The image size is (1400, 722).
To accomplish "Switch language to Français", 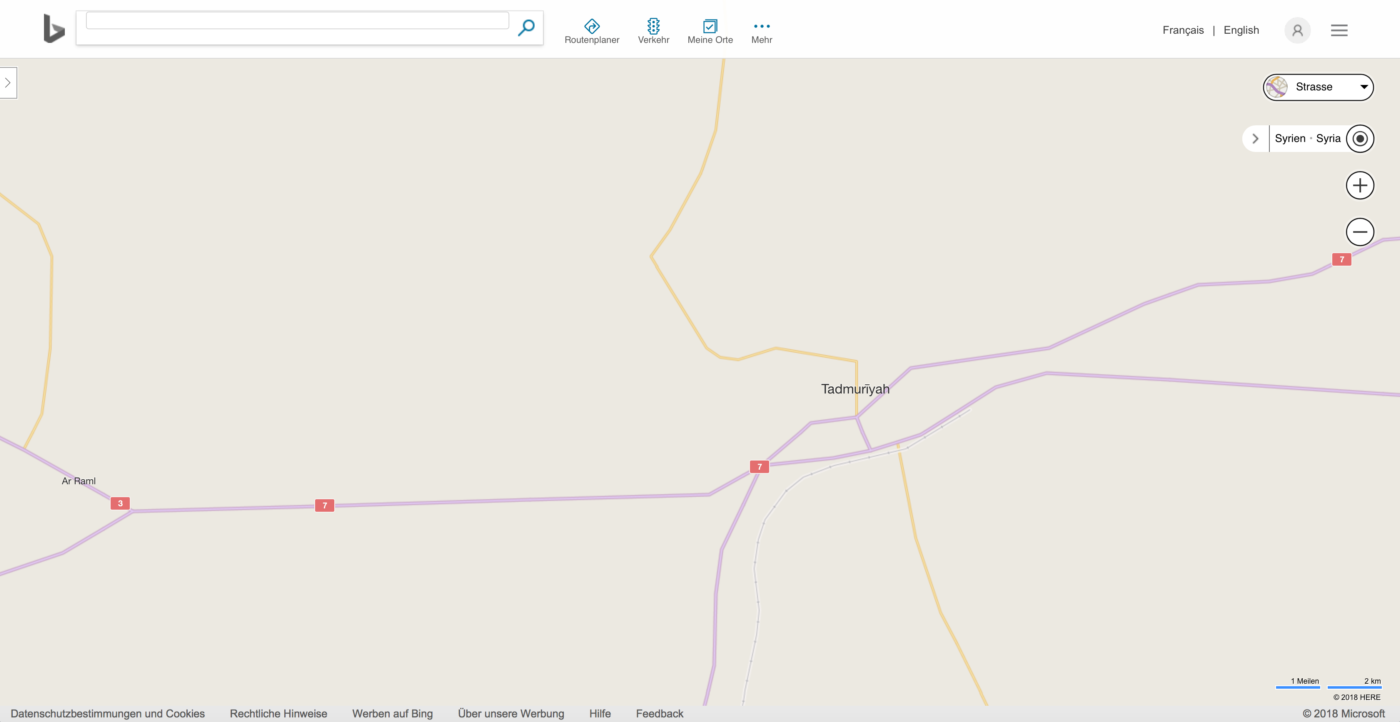I will [1183, 30].
